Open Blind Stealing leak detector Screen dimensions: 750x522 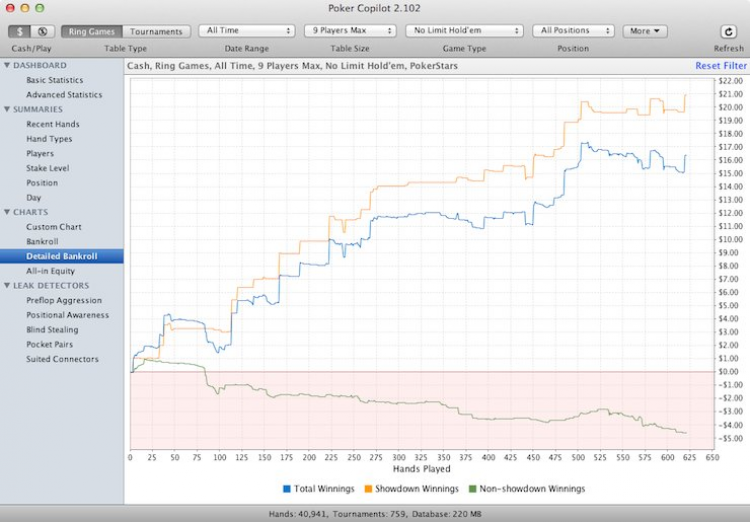[x=52, y=330]
